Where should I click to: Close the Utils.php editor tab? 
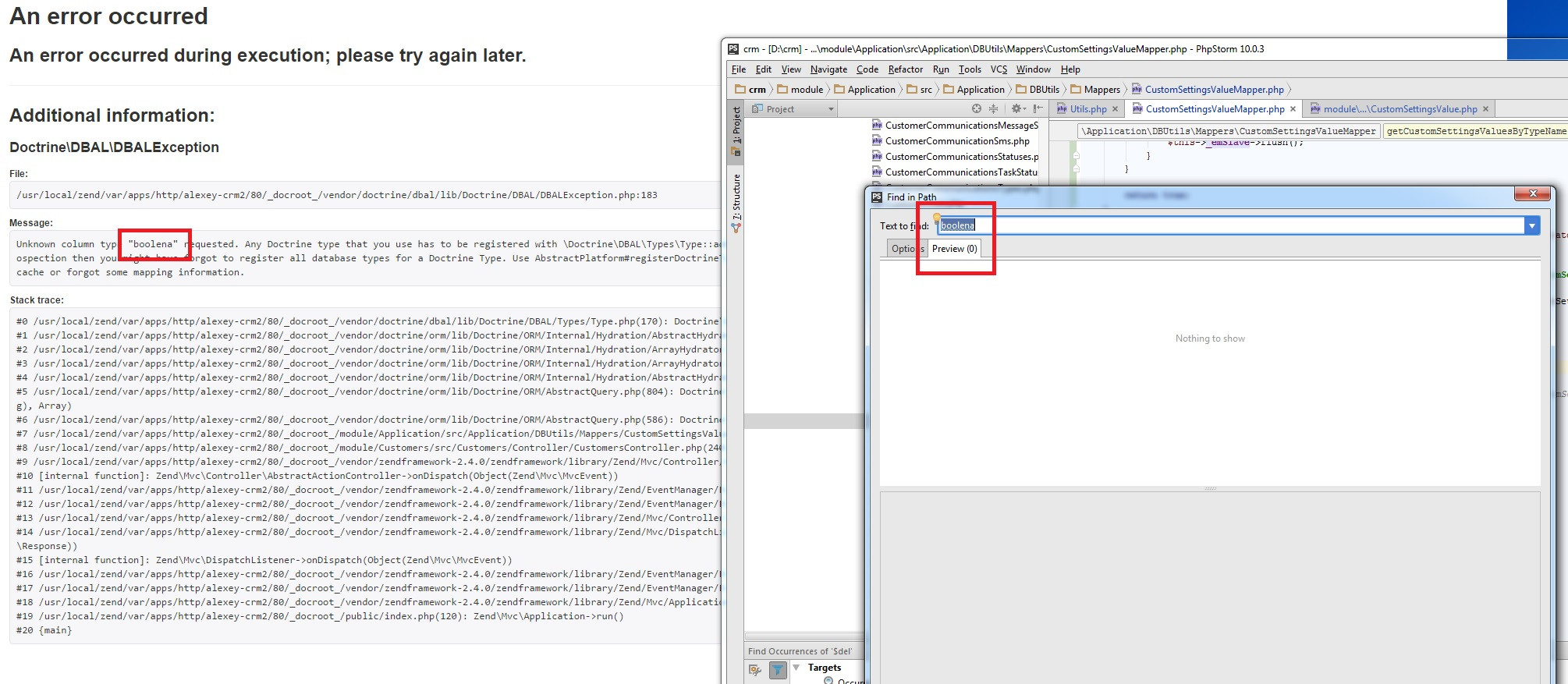point(1115,109)
